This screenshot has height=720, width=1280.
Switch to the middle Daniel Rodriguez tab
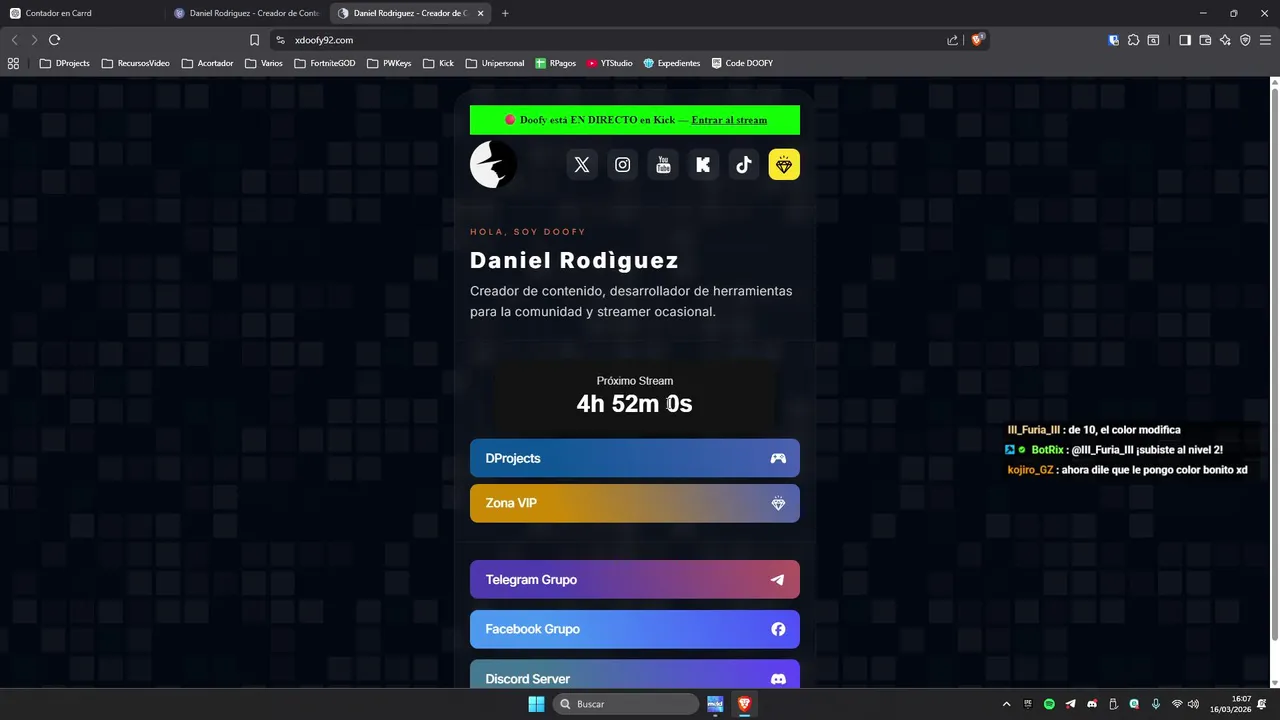246,13
